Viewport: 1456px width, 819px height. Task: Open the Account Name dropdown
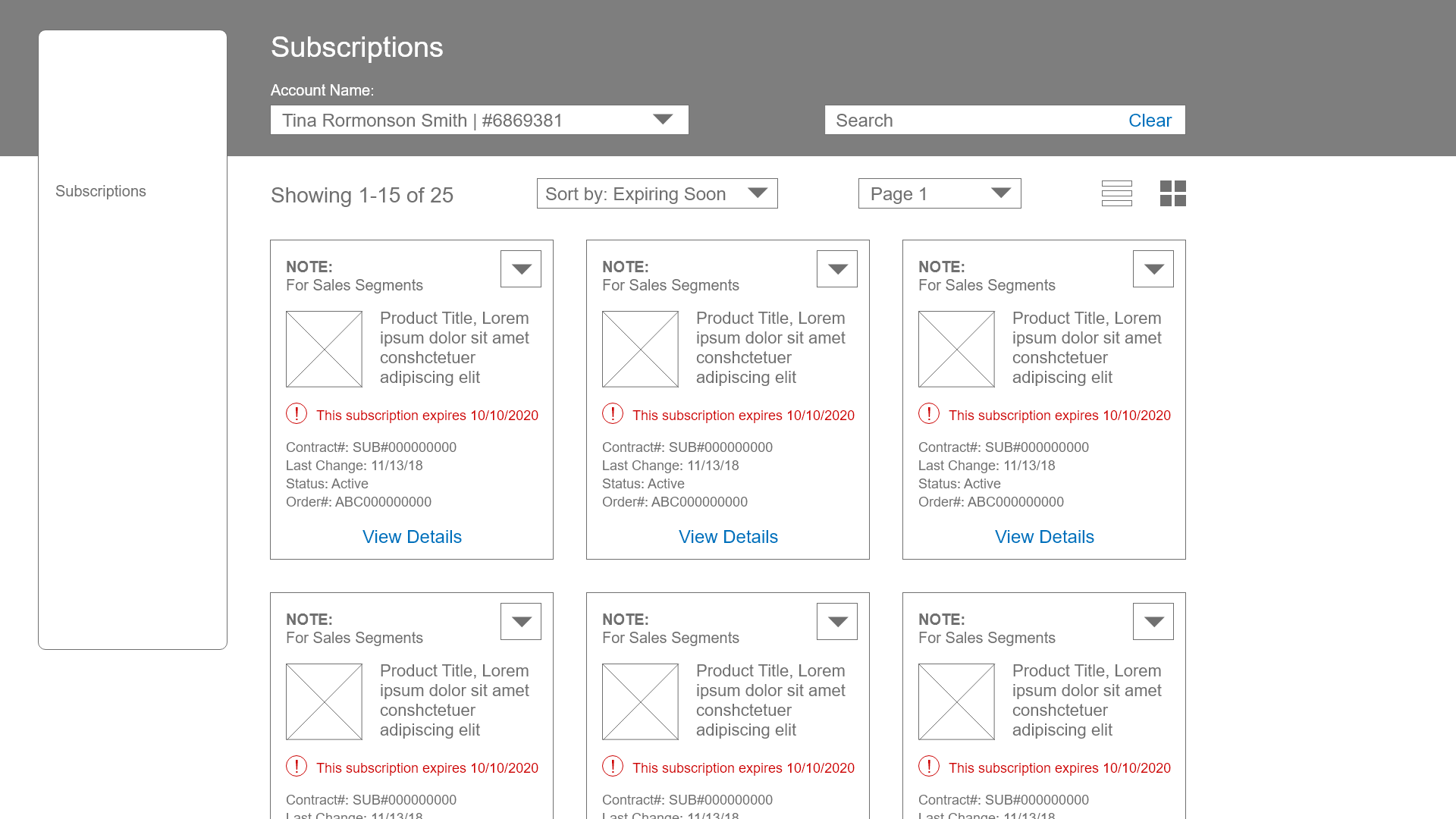click(479, 120)
